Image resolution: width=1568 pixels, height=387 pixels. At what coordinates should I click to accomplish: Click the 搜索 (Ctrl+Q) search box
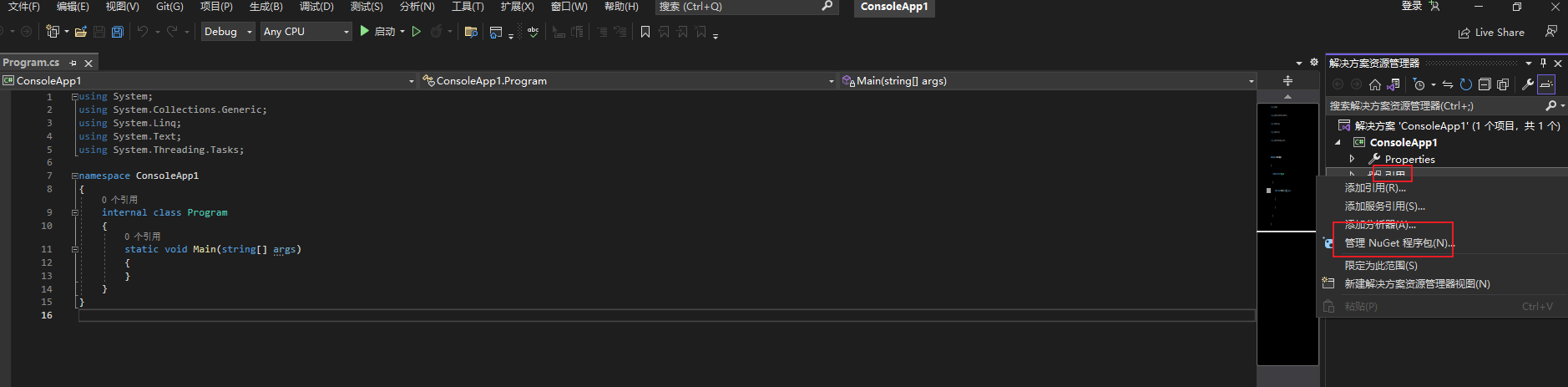pos(746,7)
